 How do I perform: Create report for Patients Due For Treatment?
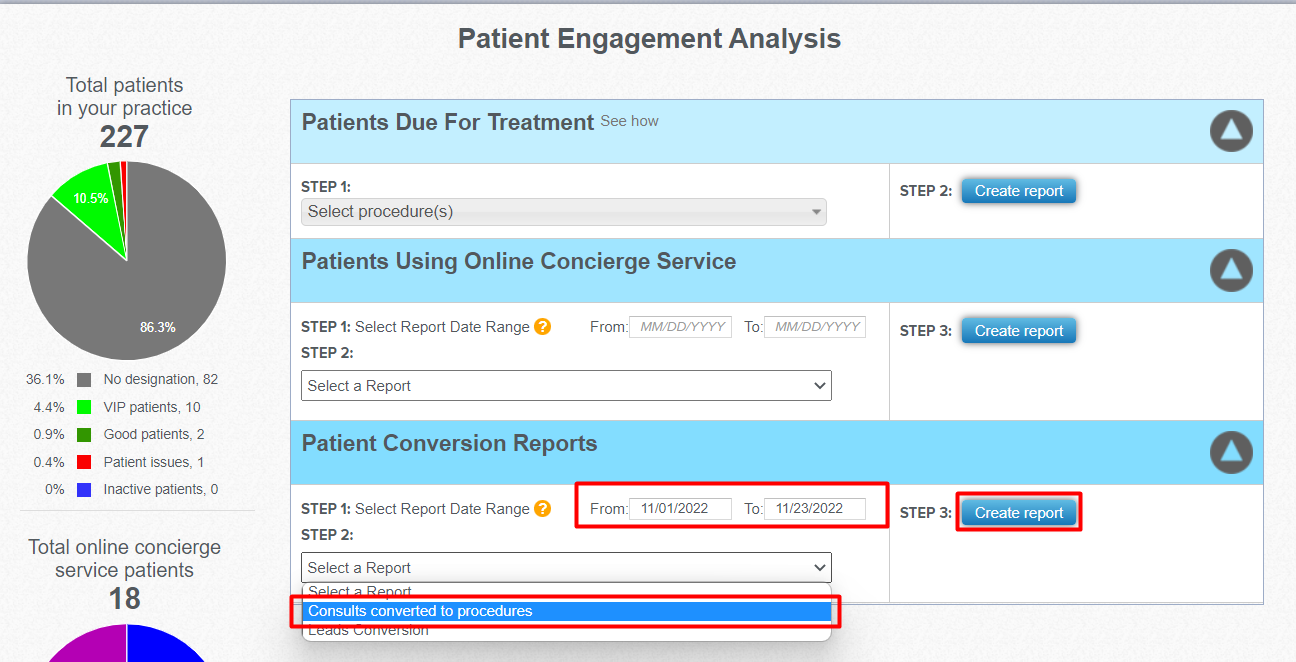(1019, 191)
